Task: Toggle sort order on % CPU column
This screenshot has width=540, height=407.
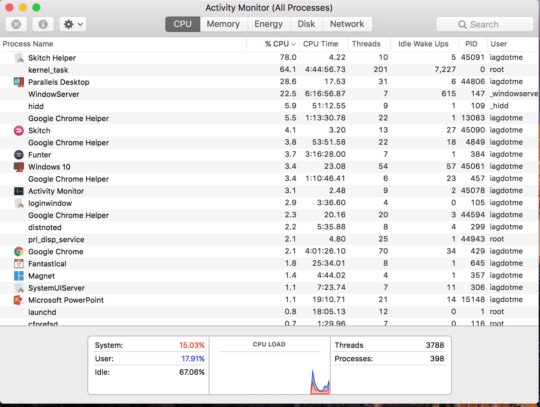Action: [280, 44]
